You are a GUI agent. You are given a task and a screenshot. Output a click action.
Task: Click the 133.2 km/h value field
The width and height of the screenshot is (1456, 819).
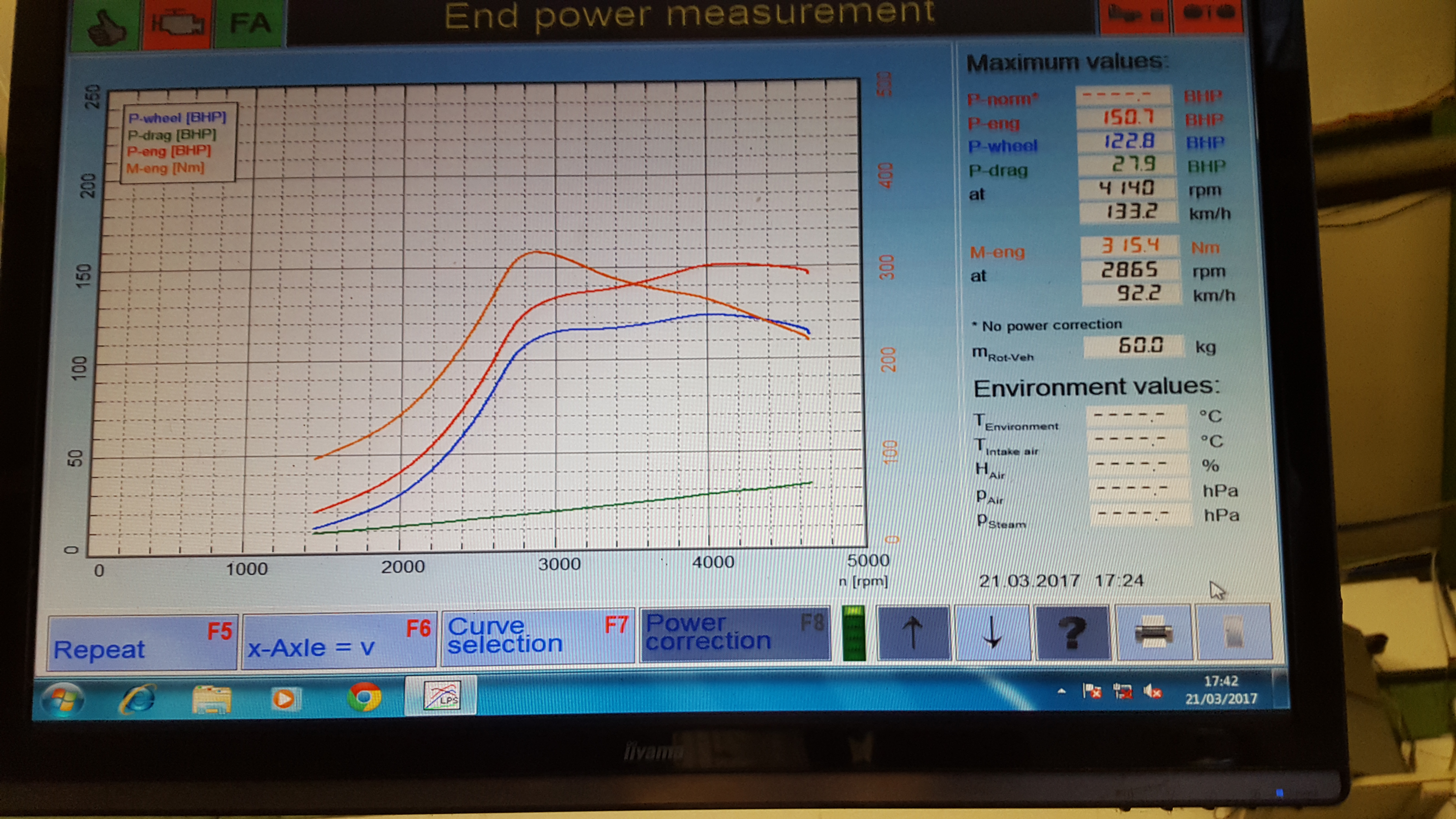[1129, 212]
